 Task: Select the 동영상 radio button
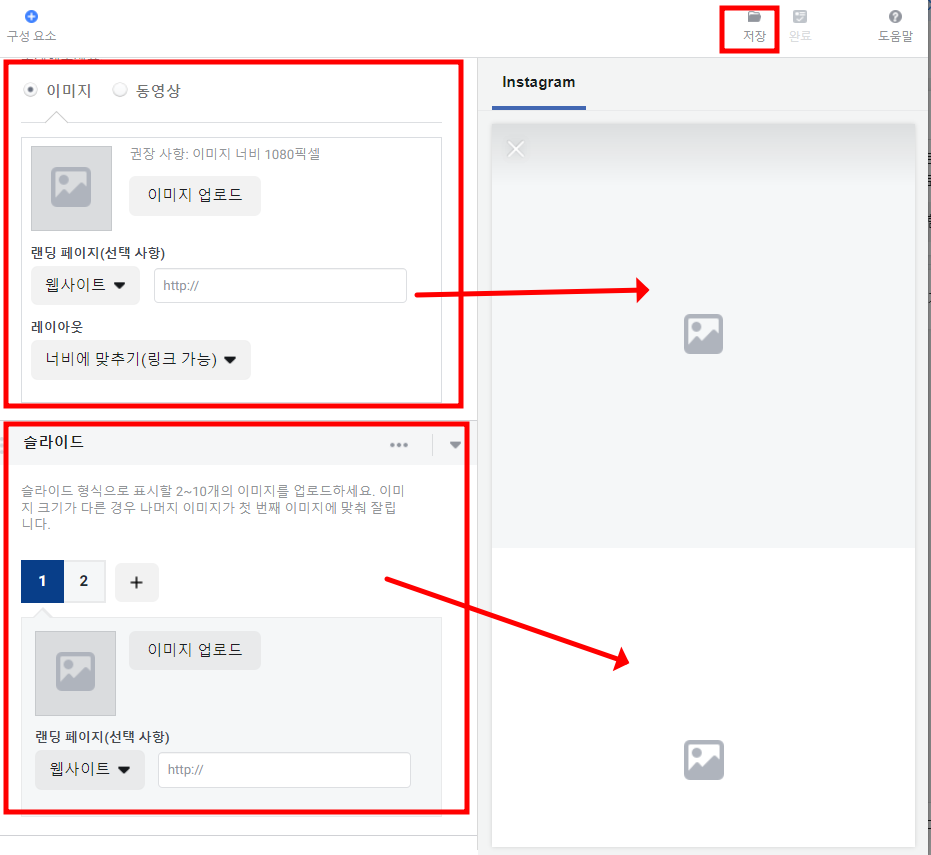[120, 90]
